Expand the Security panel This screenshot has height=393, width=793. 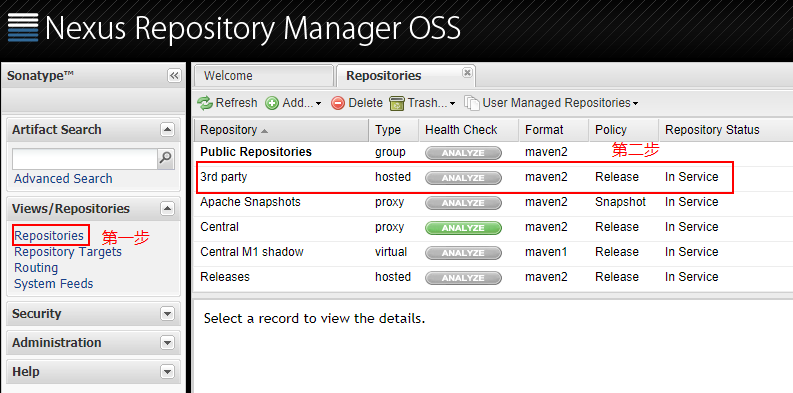167,314
